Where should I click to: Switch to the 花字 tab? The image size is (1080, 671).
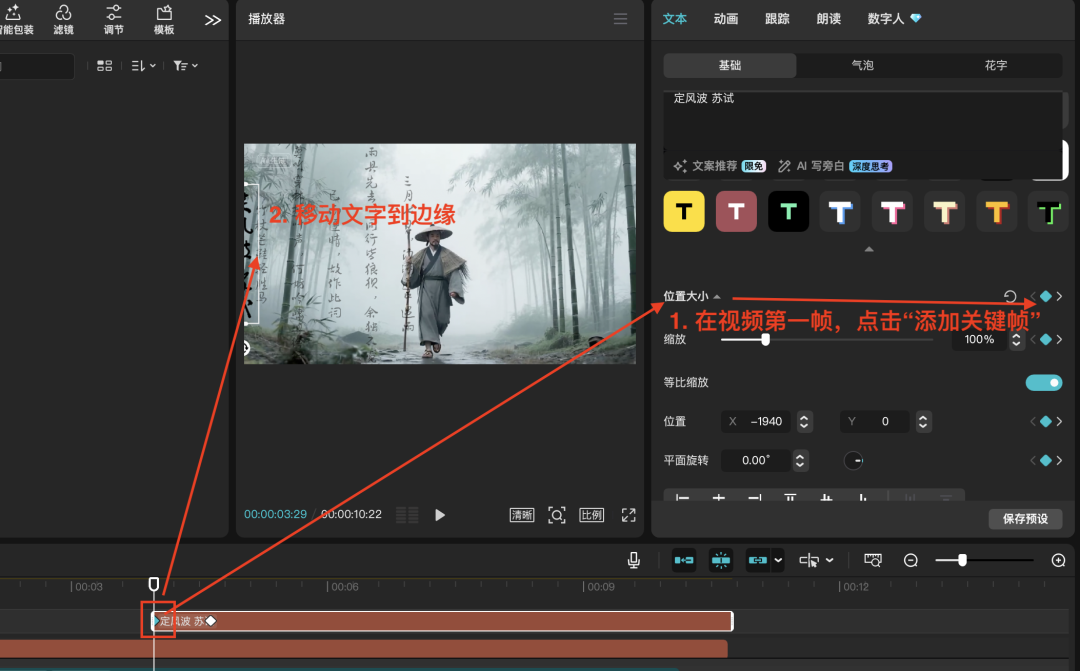tap(994, 65)
